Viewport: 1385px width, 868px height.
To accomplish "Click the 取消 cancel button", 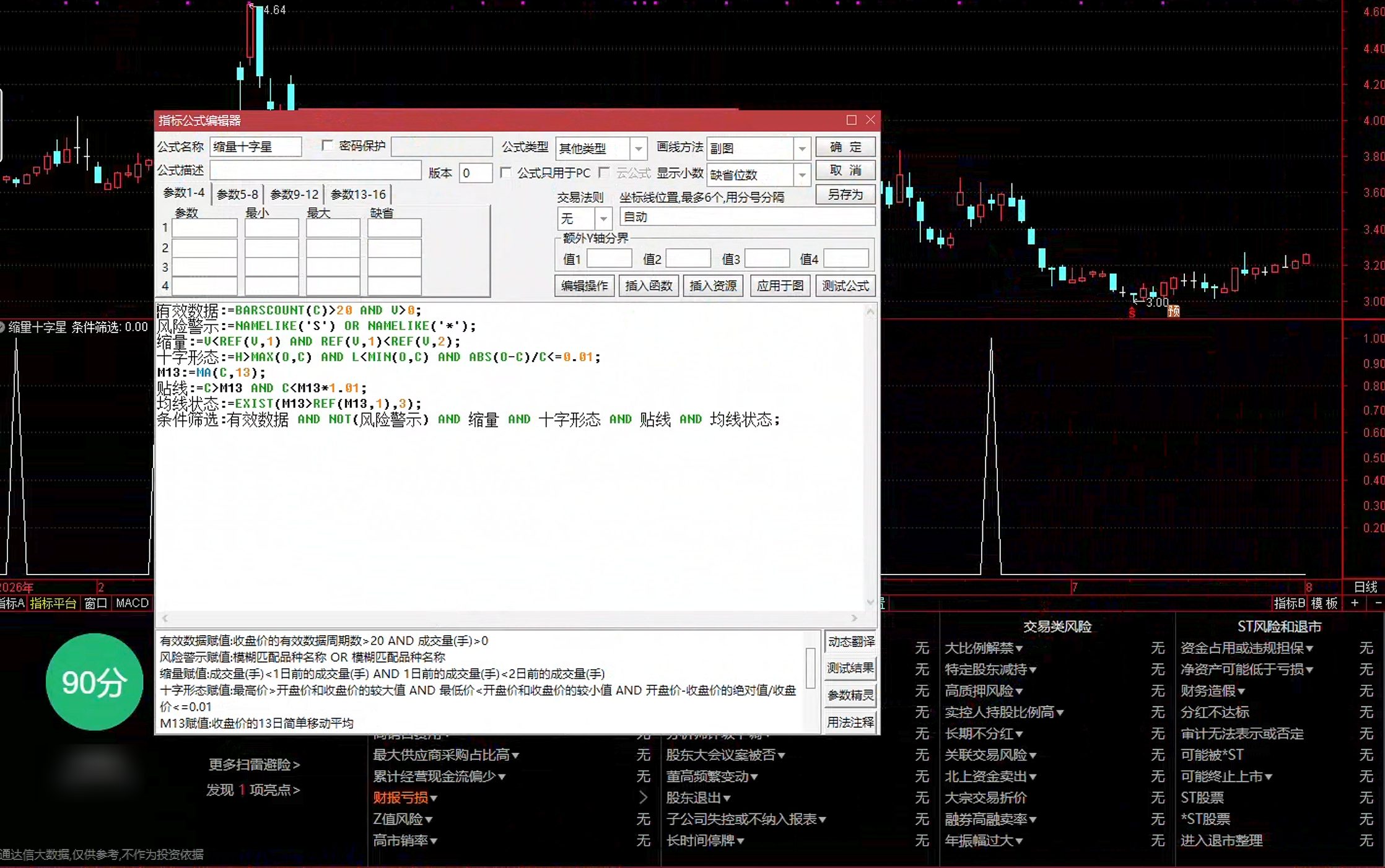I will click(845, 170).
